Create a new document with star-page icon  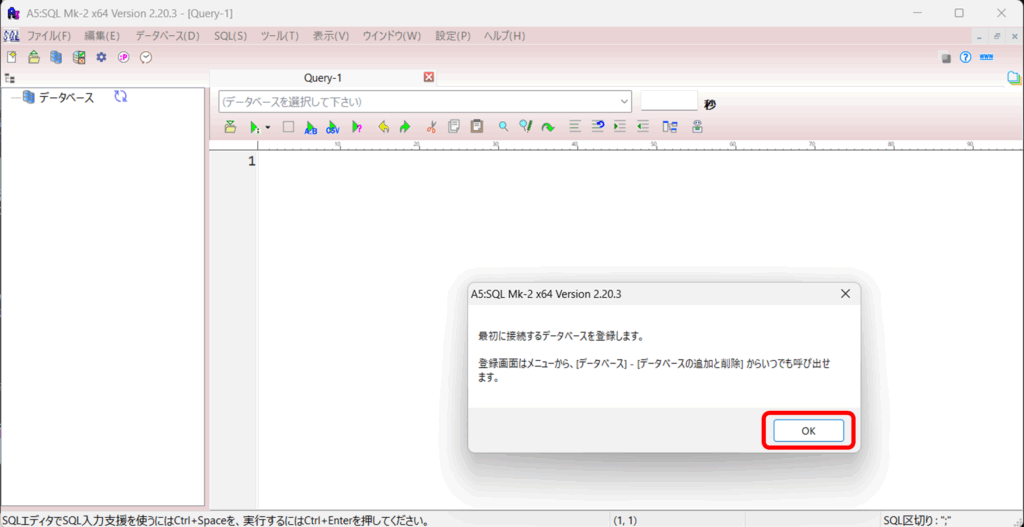click(12, 57)
